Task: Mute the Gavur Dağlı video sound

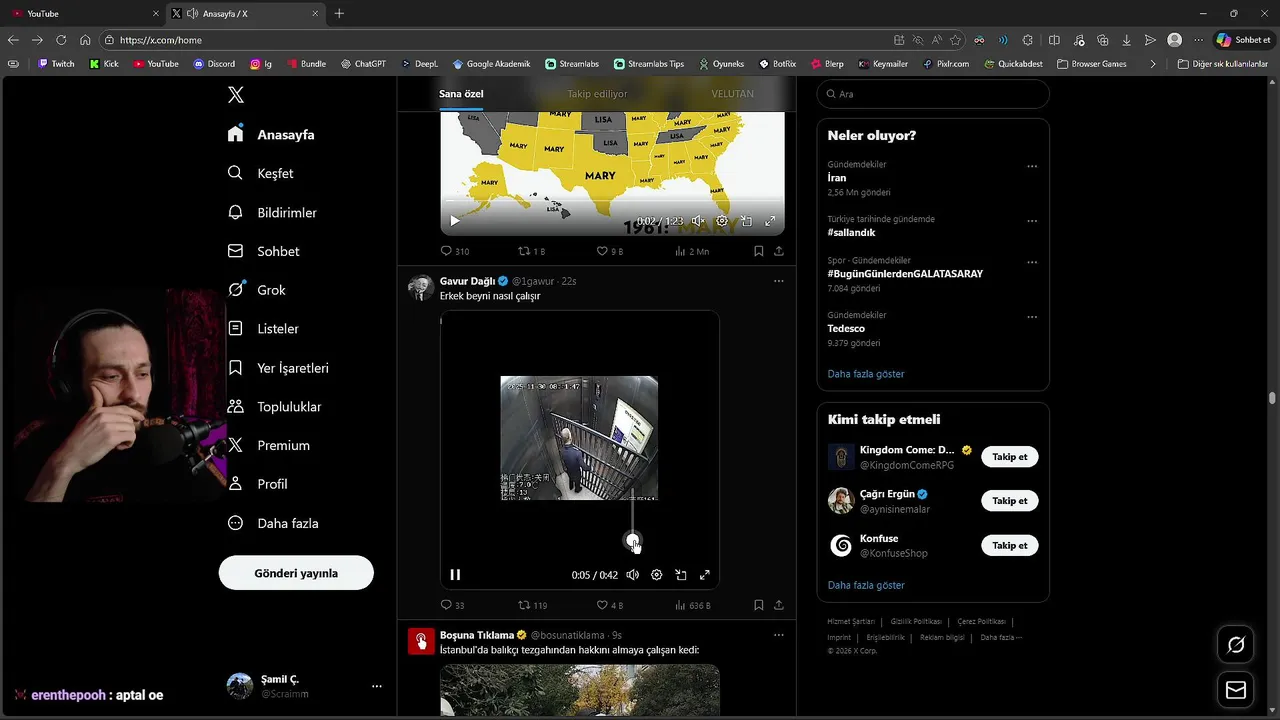Action: coord(633,575)
